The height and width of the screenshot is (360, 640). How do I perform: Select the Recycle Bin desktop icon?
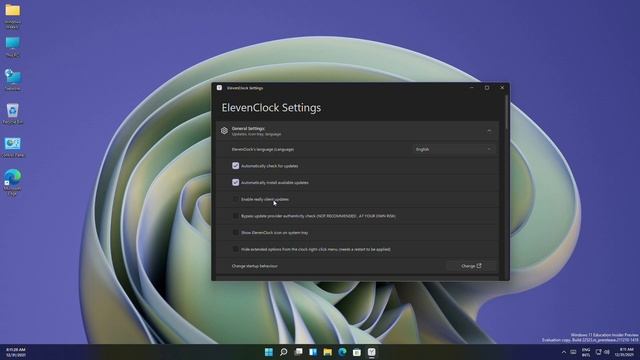pos(13,113)
